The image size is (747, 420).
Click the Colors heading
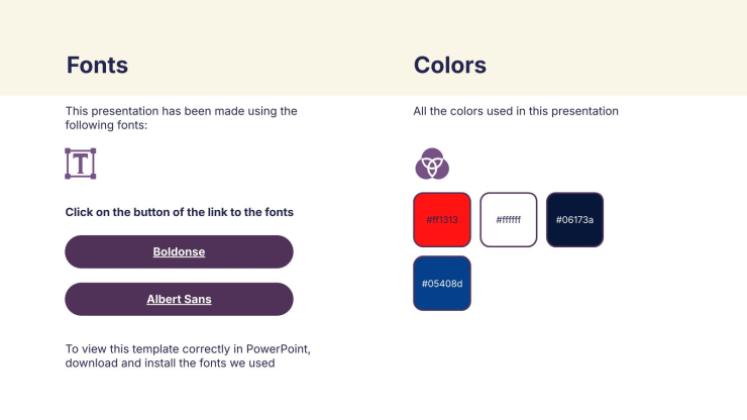pos(450,66)
